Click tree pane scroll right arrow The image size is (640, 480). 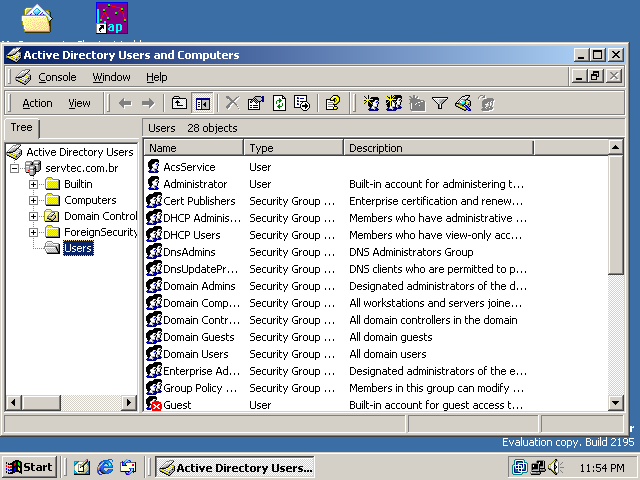point(129,403)
